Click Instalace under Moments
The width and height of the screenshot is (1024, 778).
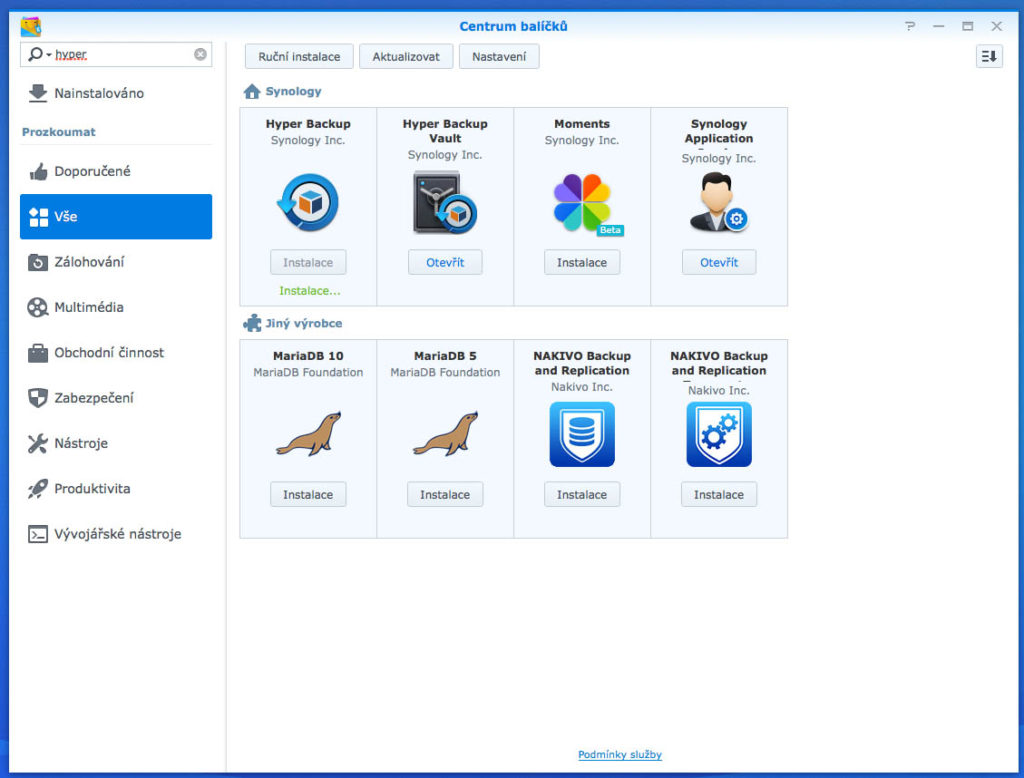(x=582, y=263)
